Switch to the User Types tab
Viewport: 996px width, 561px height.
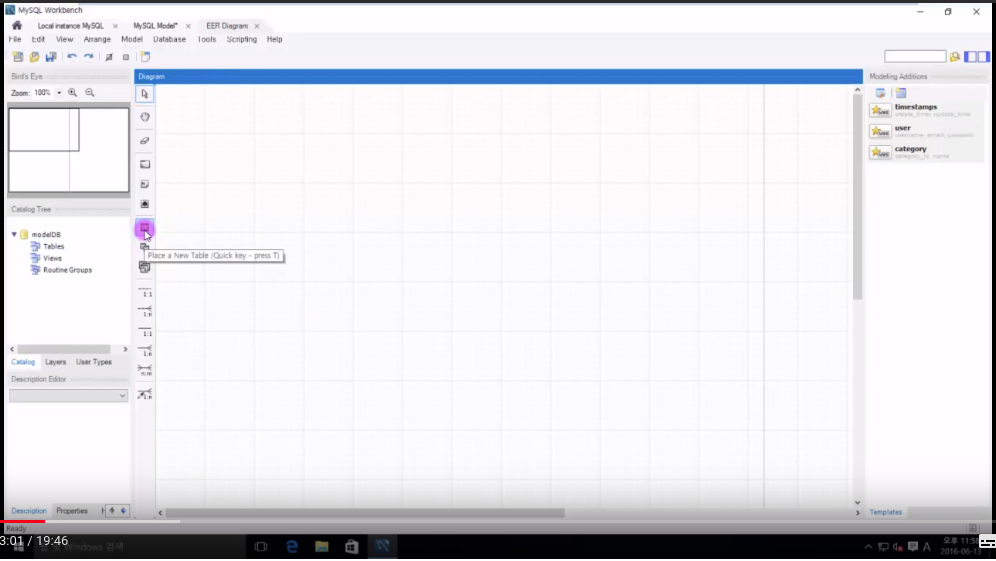click(x=93, y=362)
